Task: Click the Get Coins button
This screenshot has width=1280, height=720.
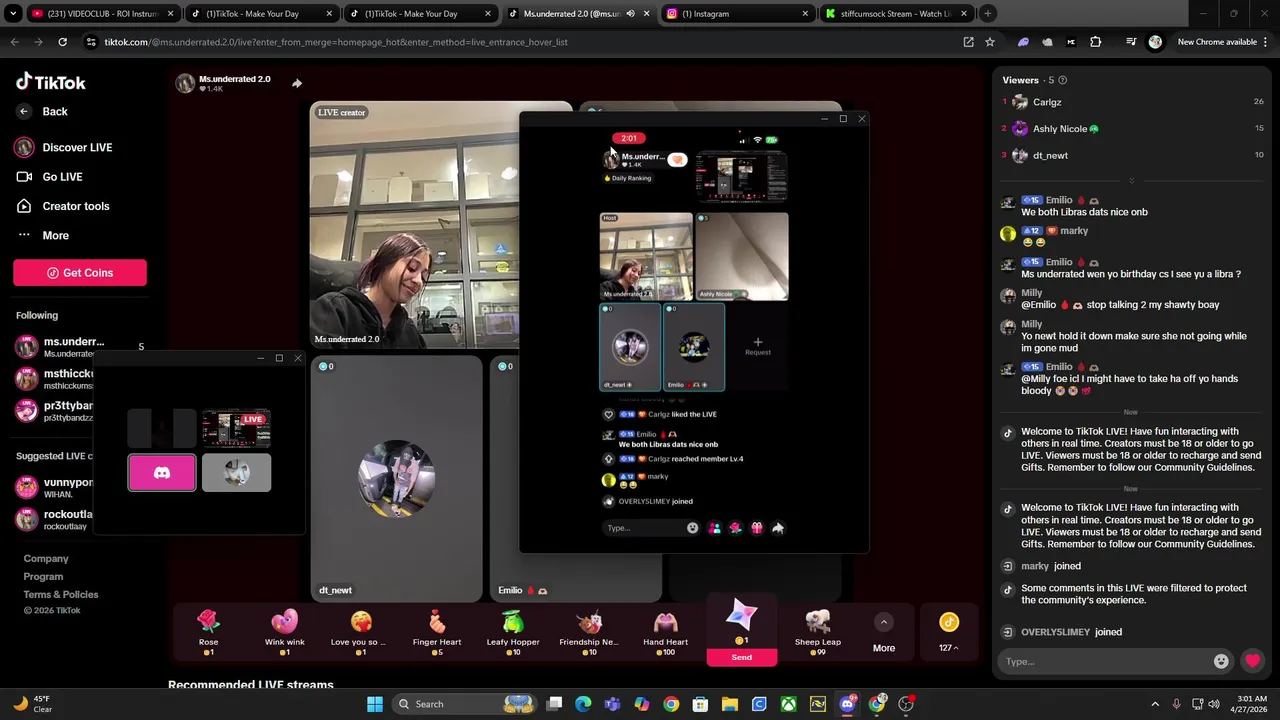Action: (x=80, y=273)
